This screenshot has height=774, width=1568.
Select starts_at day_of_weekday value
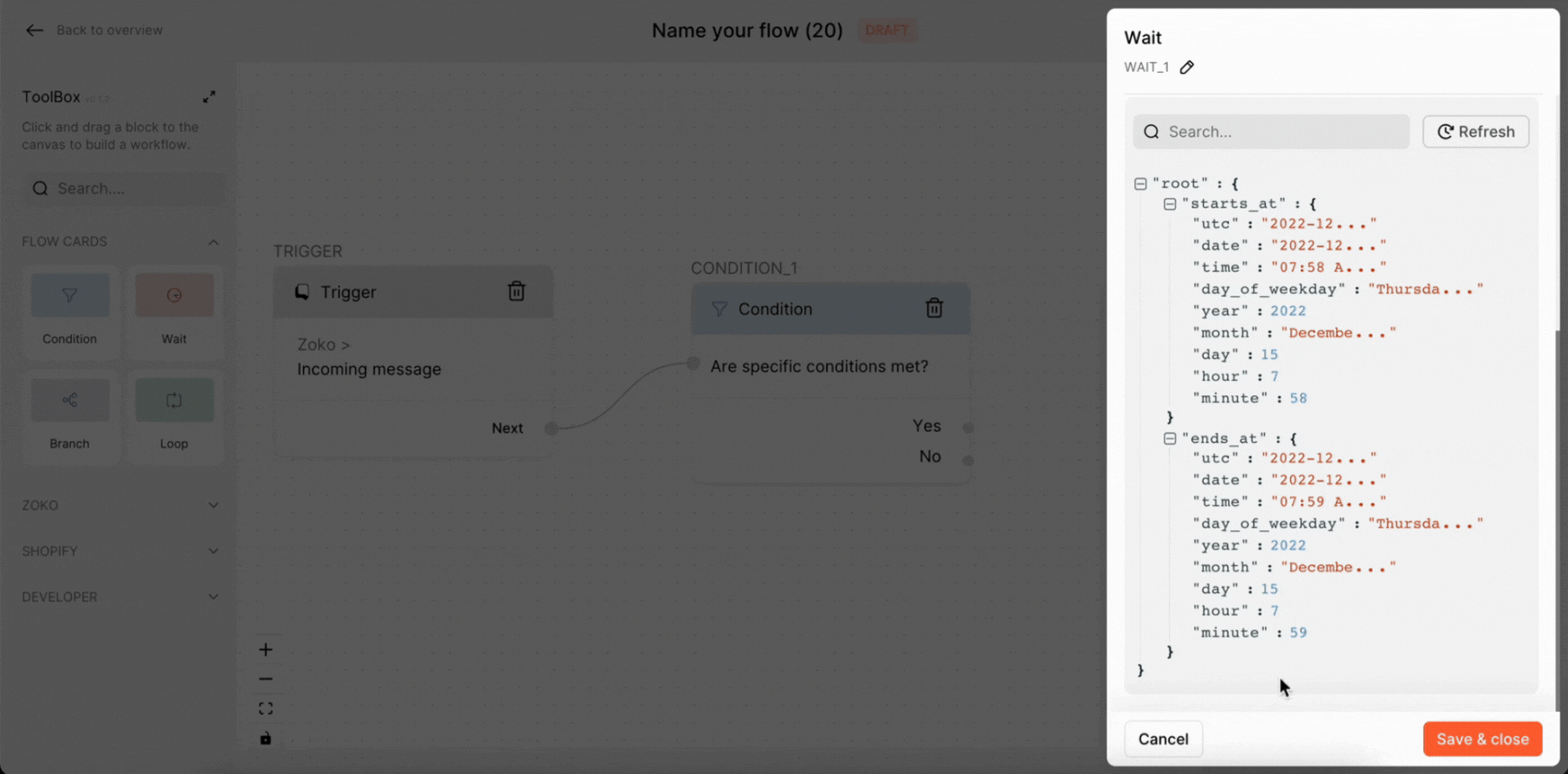click(x=1426, y=289)
